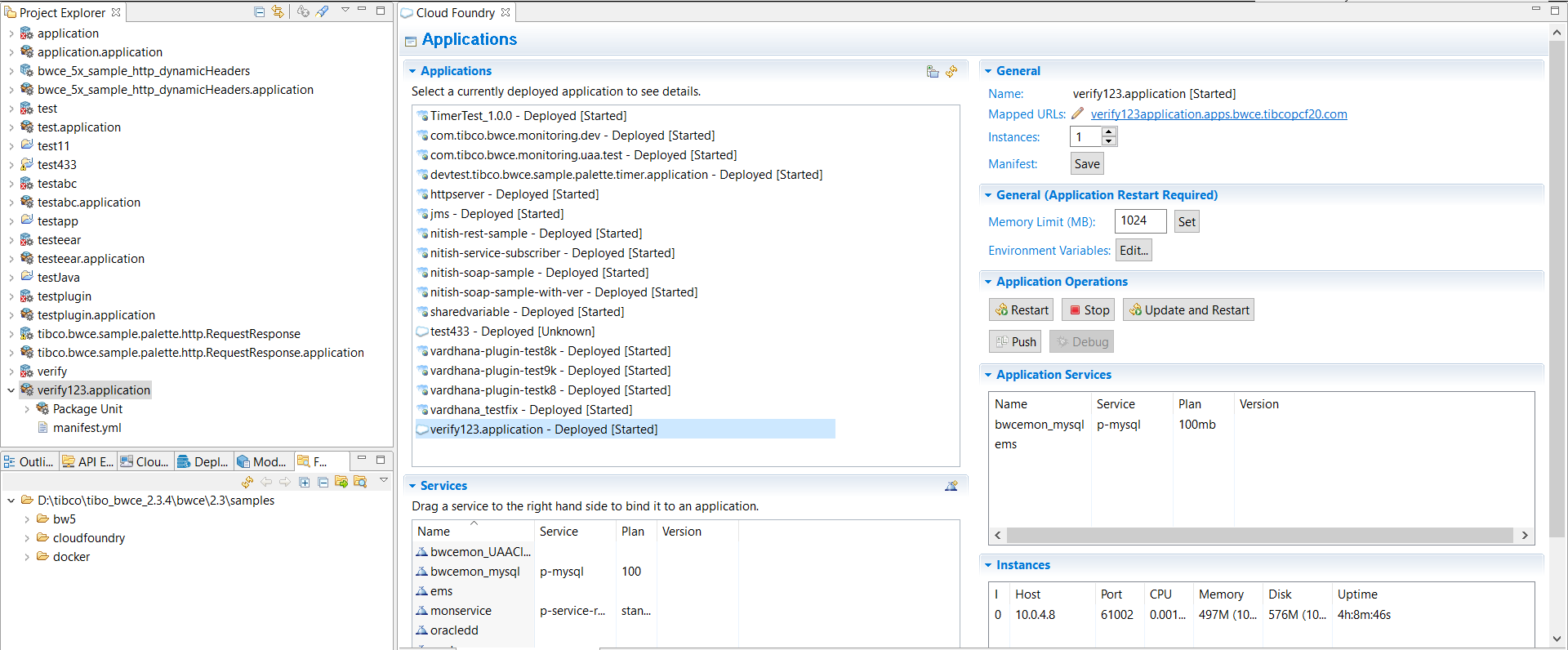This screenshot has height=650, width=1568.
Task: Collapse all in bottom-left view toolbar
Action: click(x=323, y=483)
